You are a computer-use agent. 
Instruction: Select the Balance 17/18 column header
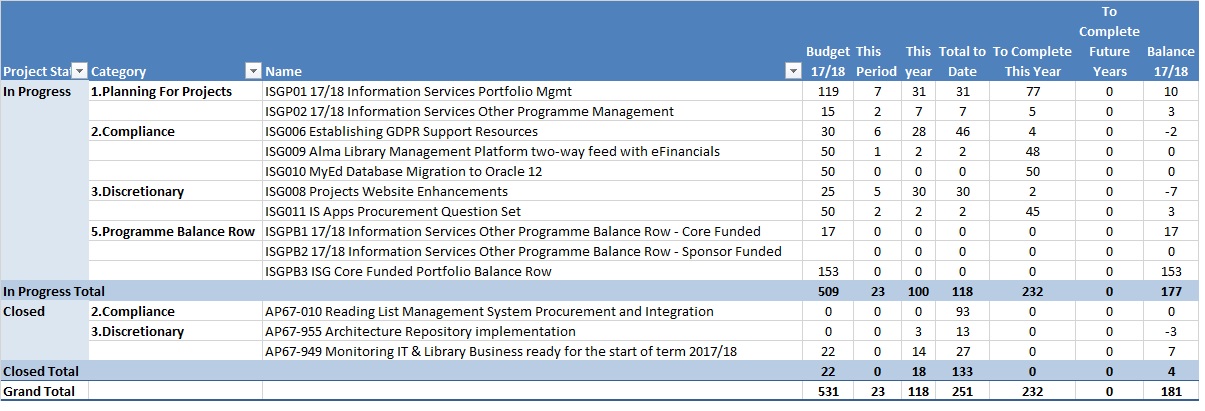coord(1170,61)
